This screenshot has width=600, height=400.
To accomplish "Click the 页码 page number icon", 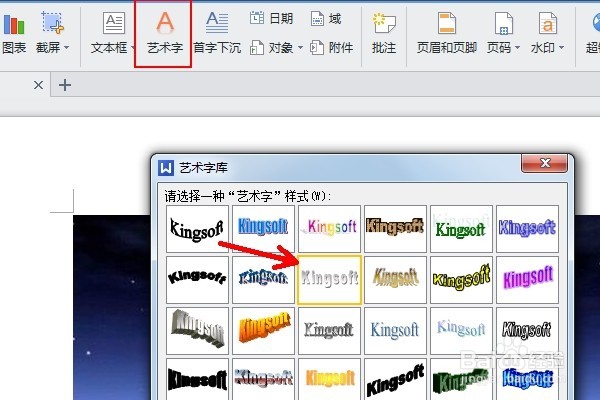I will coord(503,23).
